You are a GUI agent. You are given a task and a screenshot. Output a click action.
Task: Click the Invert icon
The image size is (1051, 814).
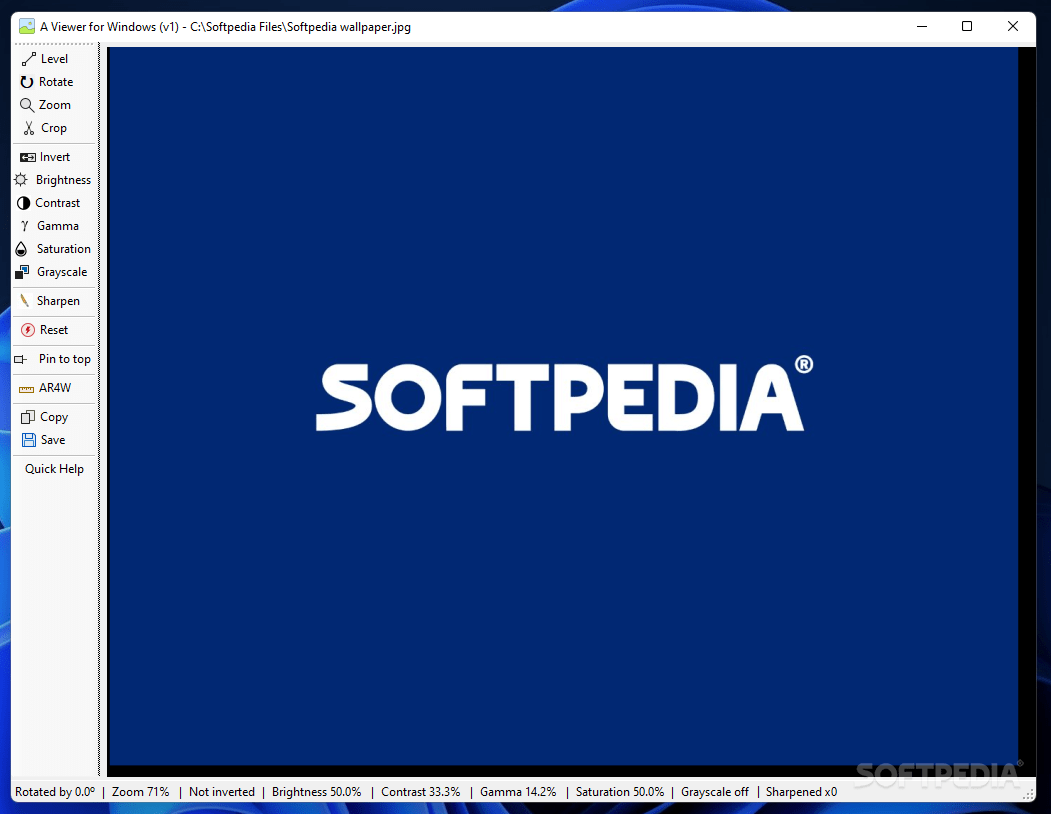click(27, 158)
